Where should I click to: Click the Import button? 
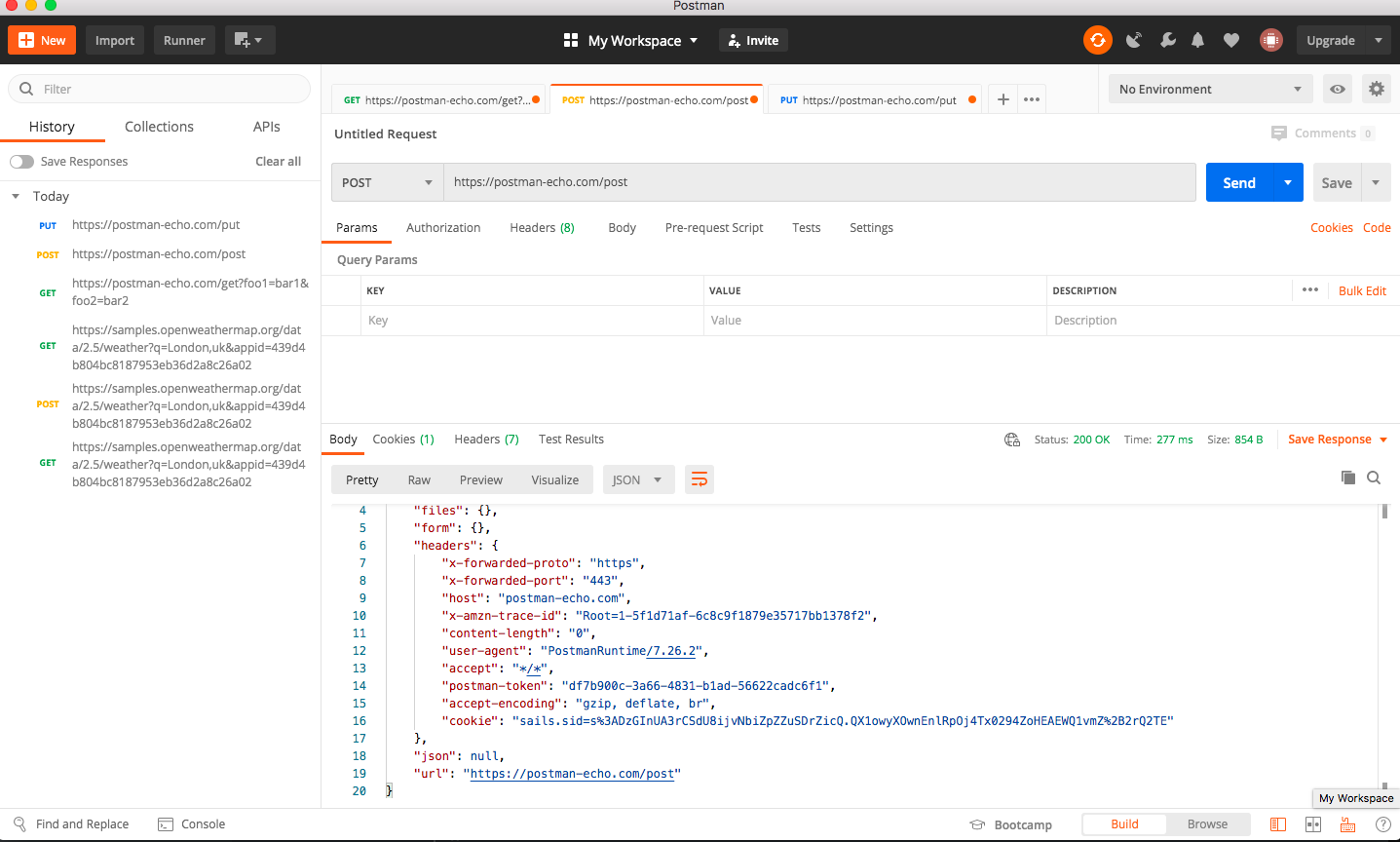coord(115,40)
